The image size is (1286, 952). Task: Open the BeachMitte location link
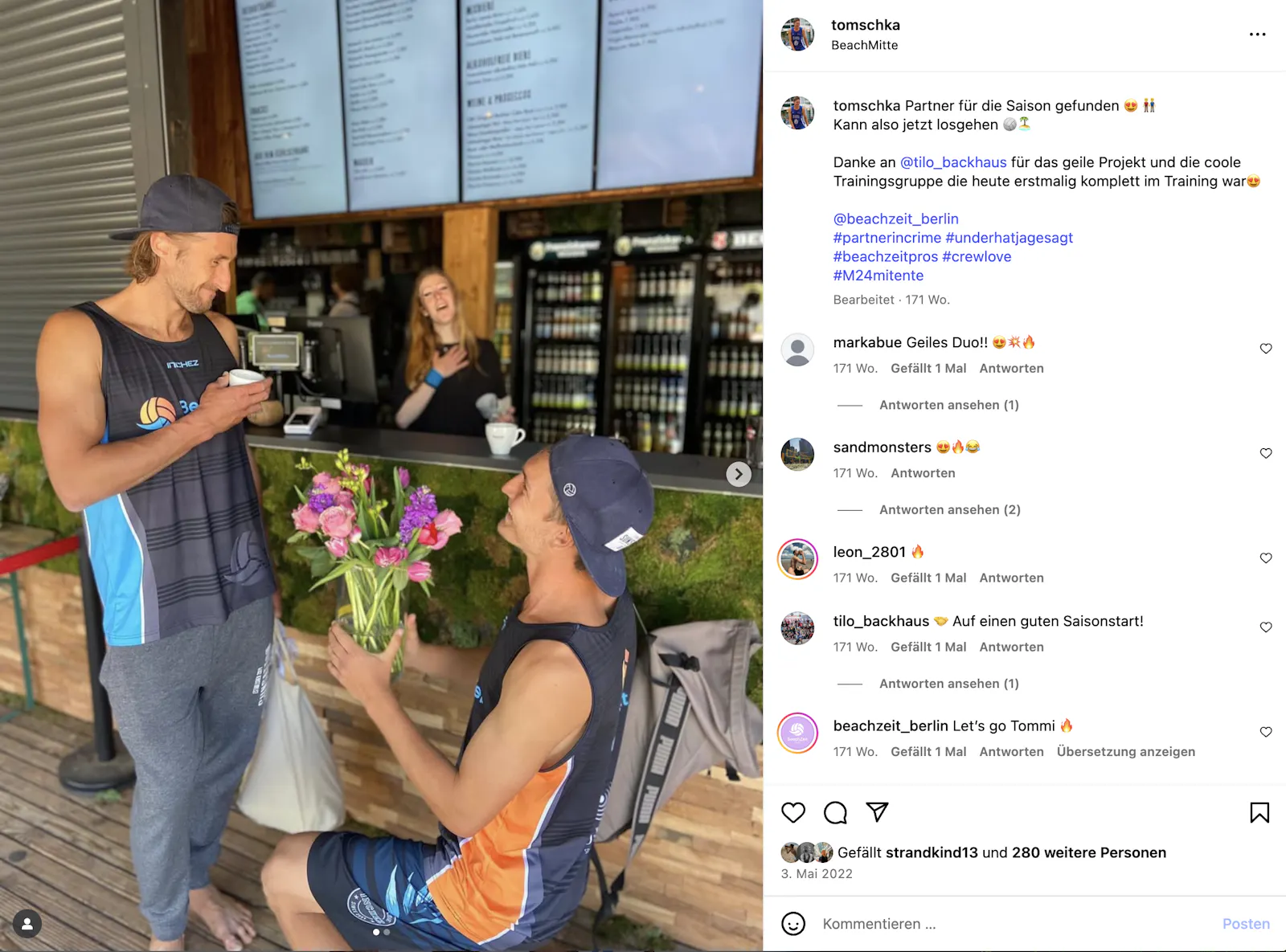coord(864,45)
